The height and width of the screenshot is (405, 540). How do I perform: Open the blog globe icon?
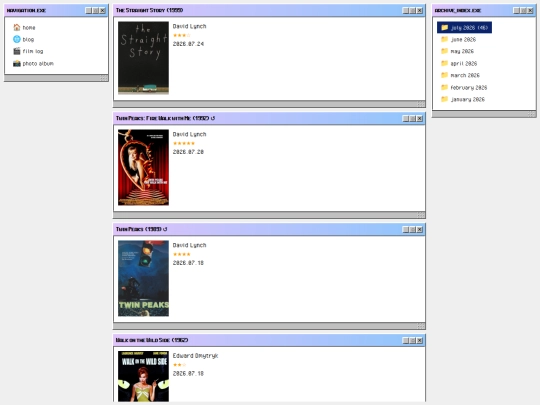point(17,39)
